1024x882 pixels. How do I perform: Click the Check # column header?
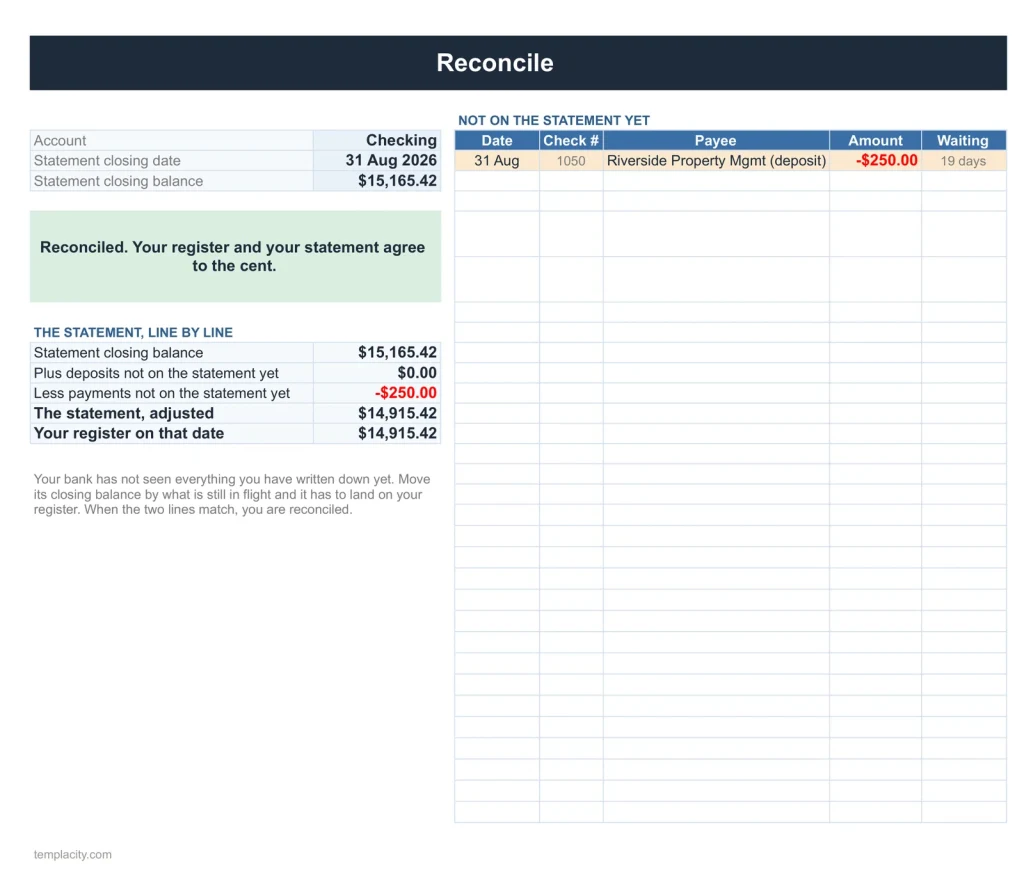[571, 140]
